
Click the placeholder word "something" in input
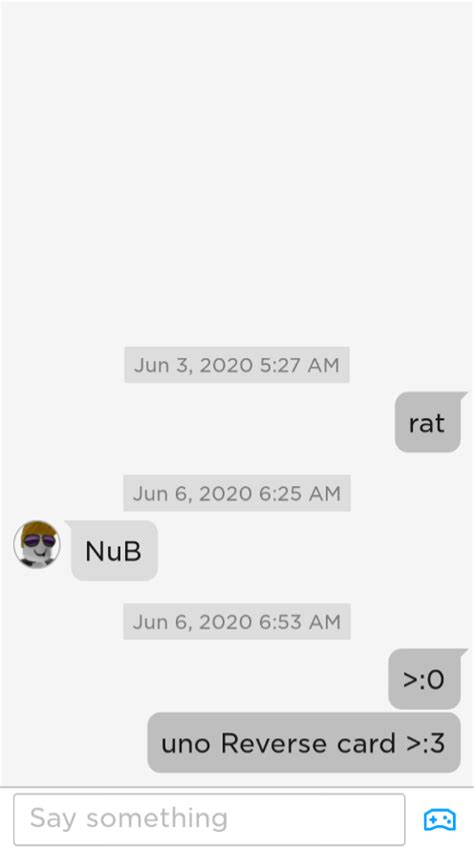pos(157,819)
